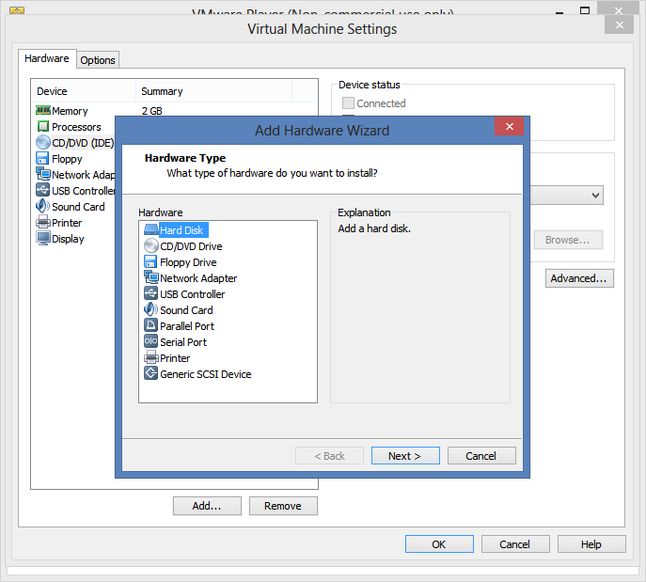
Task: Close the Add Hardware Wizard
Action: [x=509, y=126]
